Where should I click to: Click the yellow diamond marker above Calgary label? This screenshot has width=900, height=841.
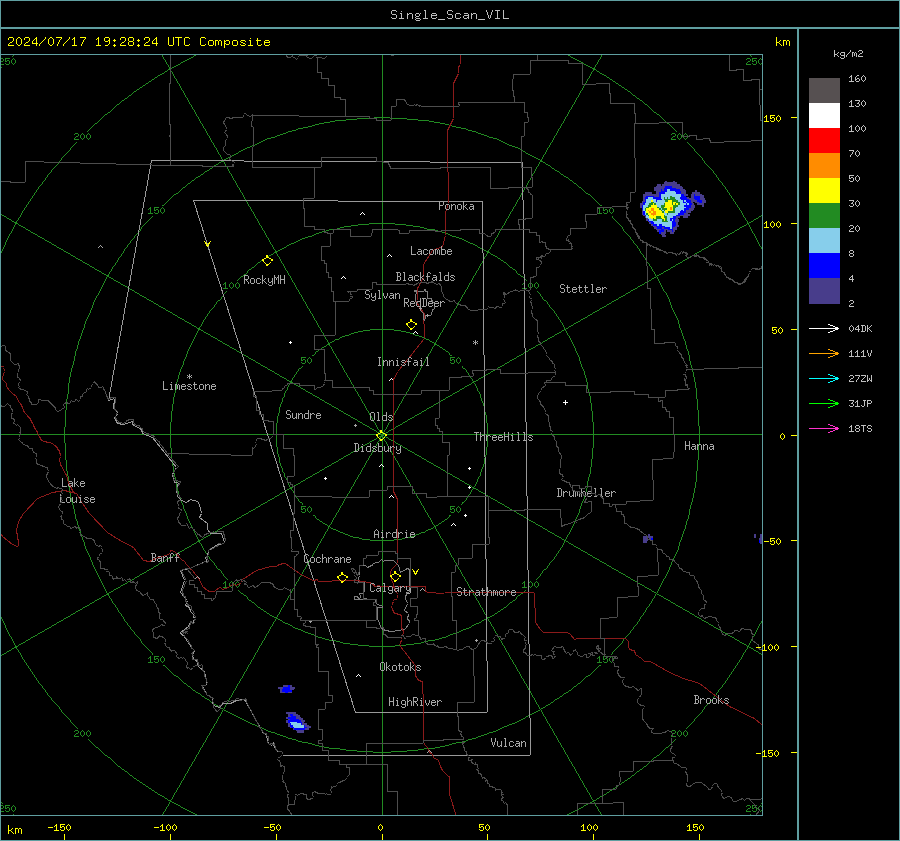tap(395, 576)
